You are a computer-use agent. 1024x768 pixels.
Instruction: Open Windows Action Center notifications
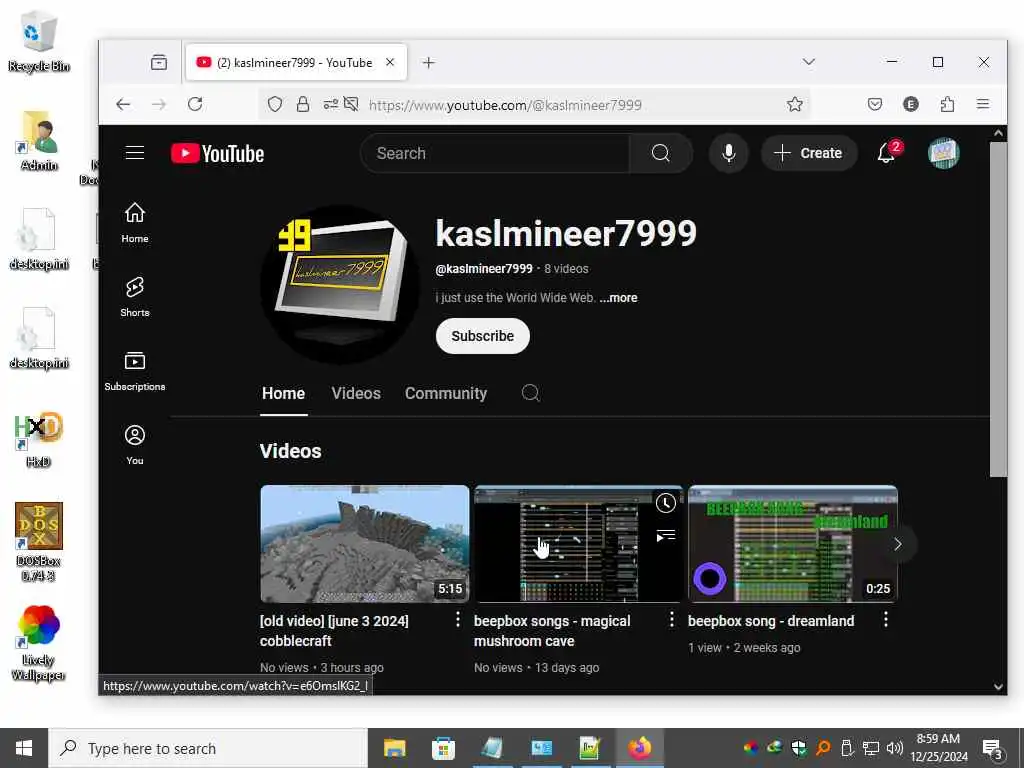click(992, 748)
